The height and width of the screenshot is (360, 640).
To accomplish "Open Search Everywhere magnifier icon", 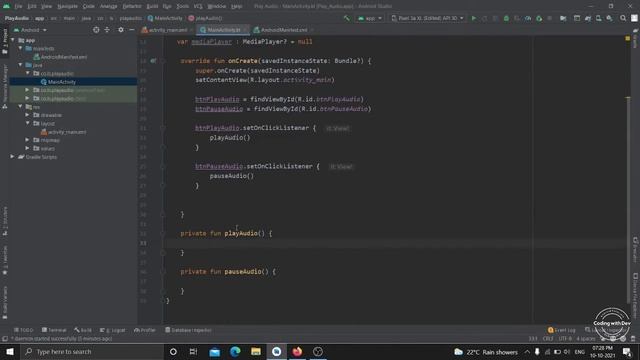I will [623, 18].
